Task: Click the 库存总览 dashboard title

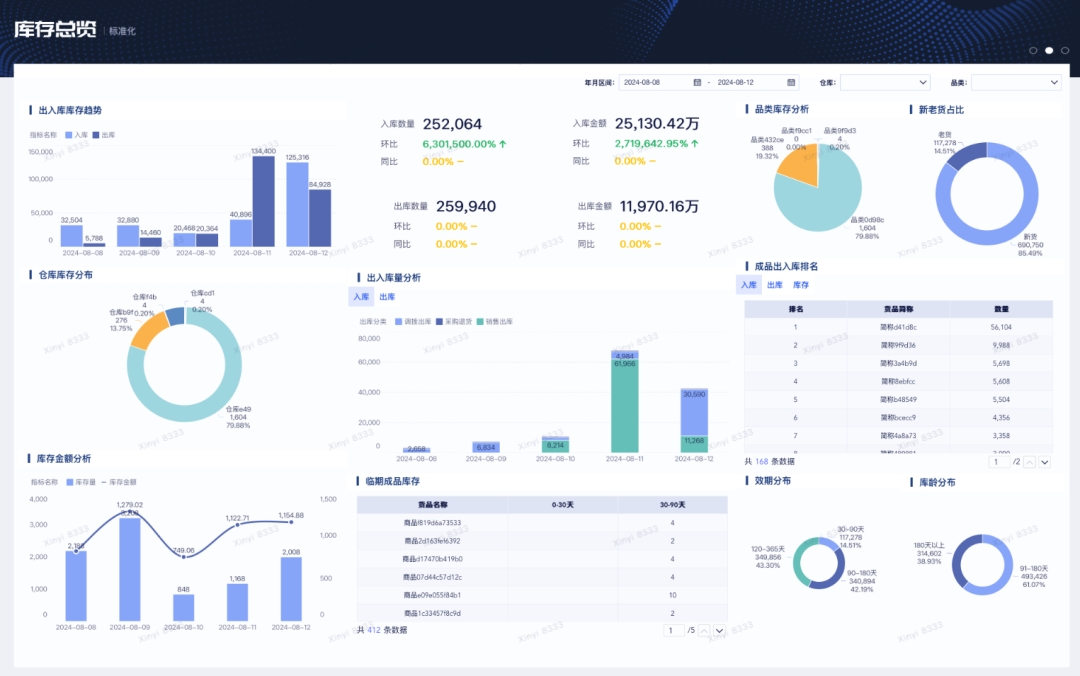Action: (x=55, y=29)
